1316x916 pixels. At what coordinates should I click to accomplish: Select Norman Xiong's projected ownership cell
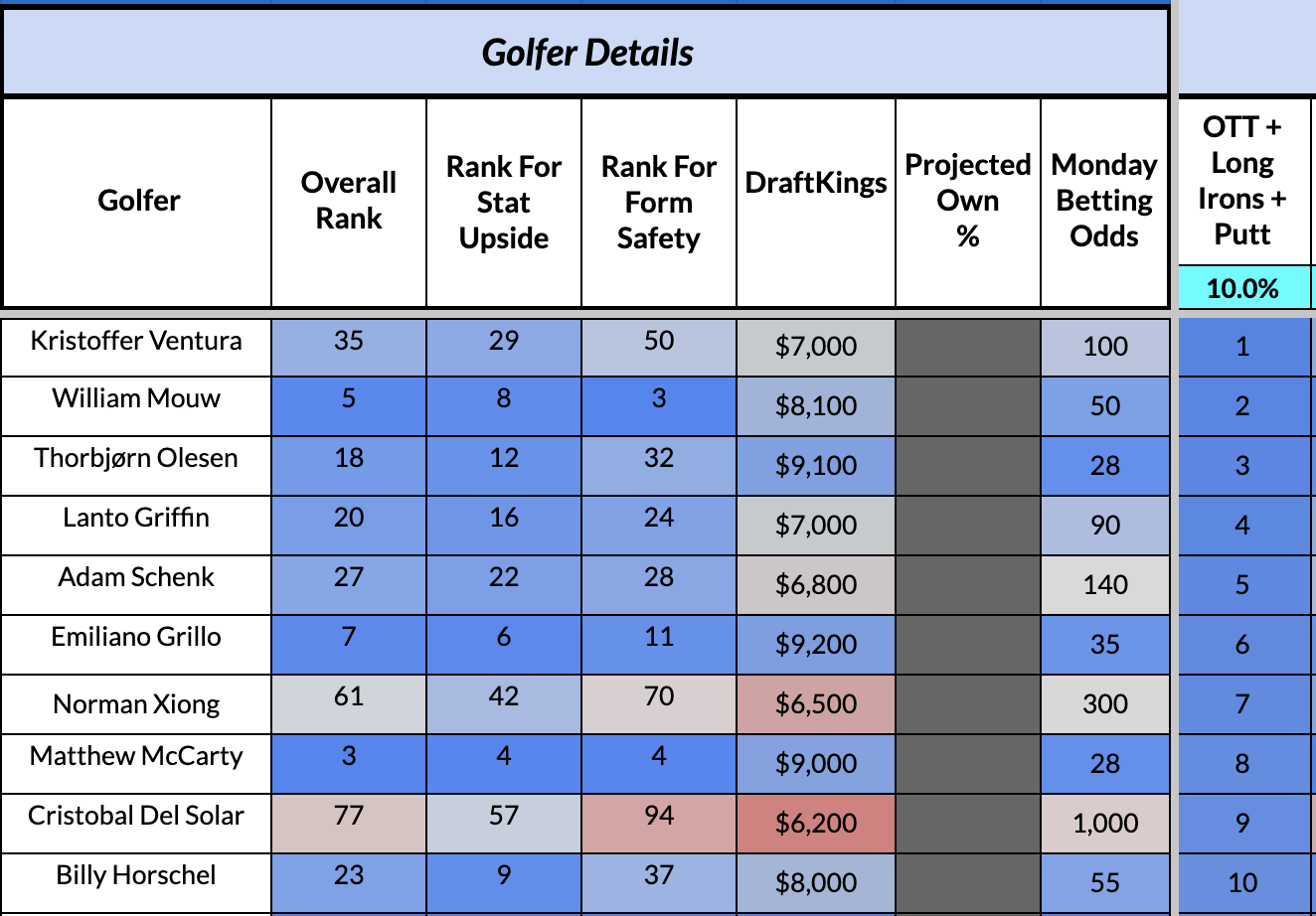point(968,704)
